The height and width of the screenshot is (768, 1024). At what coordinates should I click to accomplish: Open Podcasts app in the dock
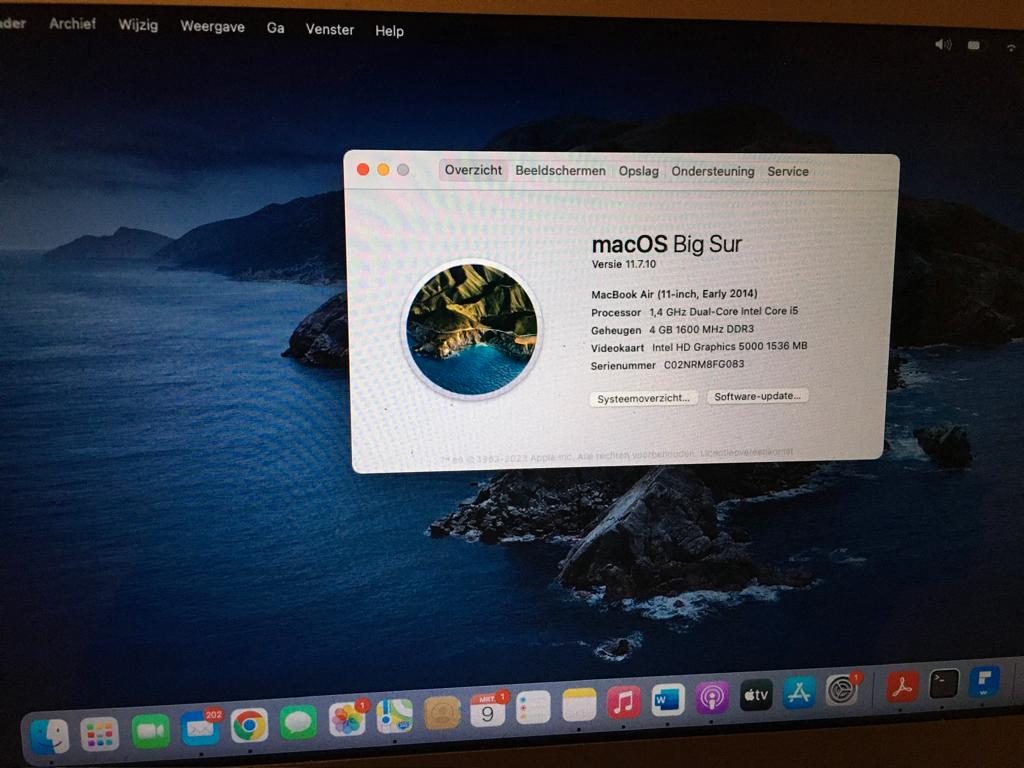[712, 697]
